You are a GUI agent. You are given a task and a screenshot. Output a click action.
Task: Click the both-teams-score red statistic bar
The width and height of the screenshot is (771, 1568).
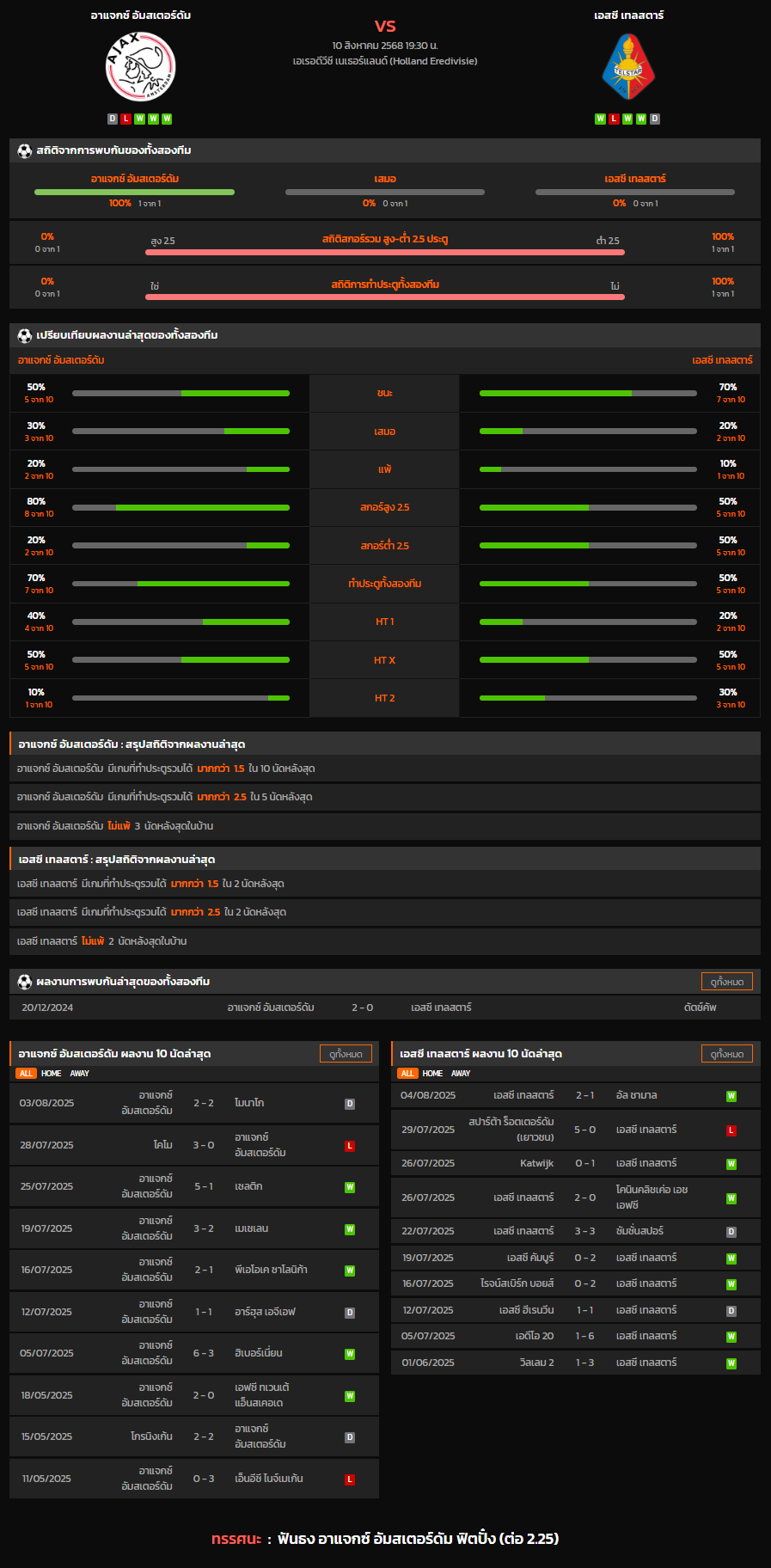coord(385,297)
